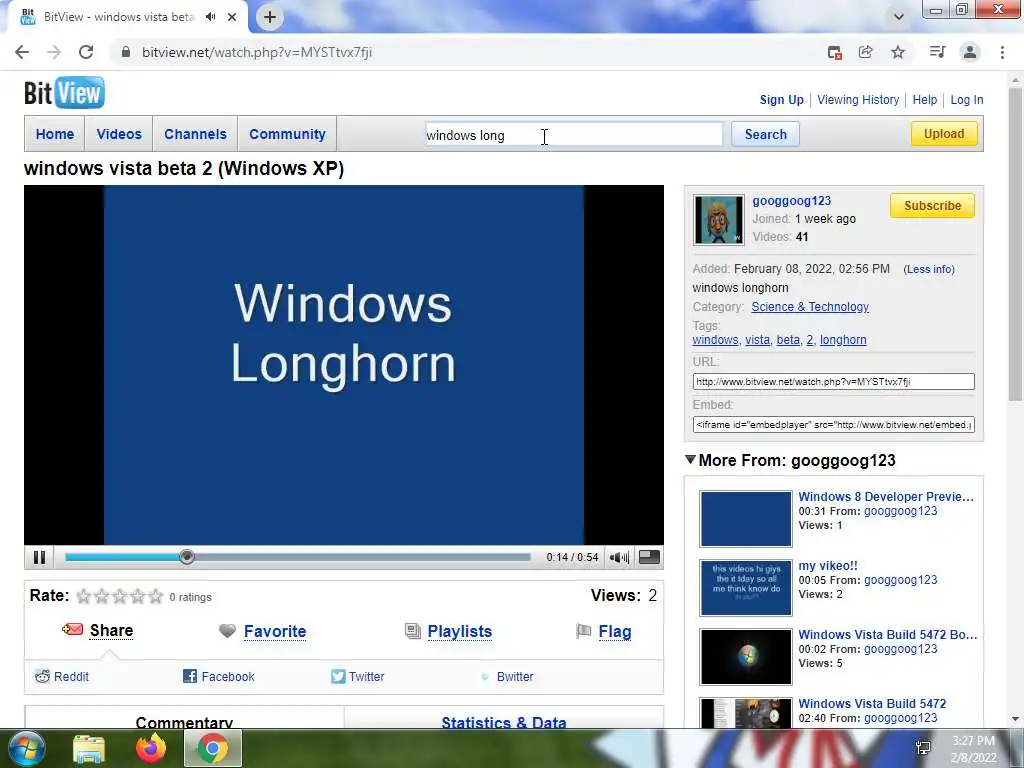Click the vista tag
The height and width of the screenshot is (768, 1024).
tap(758, 340)
